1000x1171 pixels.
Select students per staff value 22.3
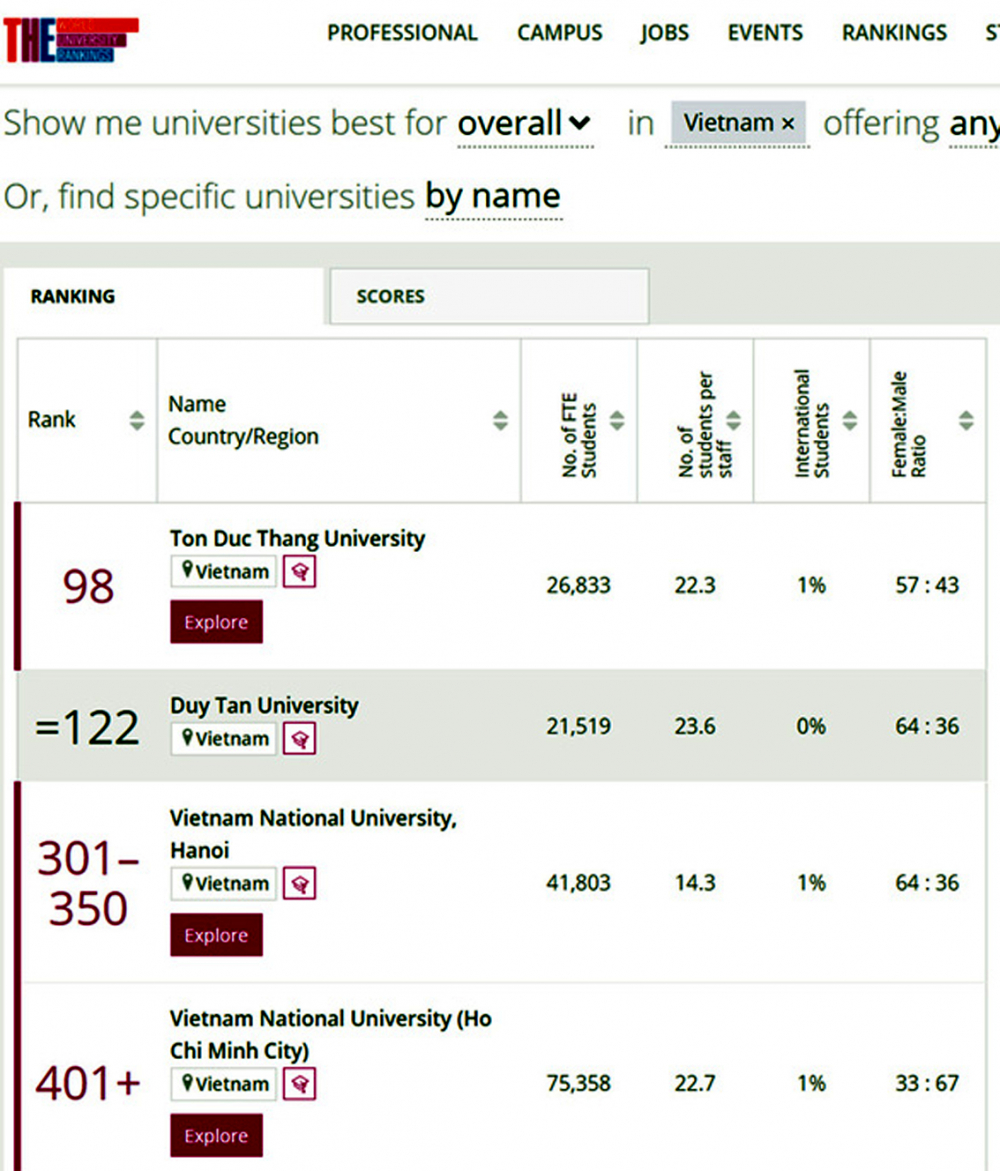pyautogui.click(x=695, y=586)
